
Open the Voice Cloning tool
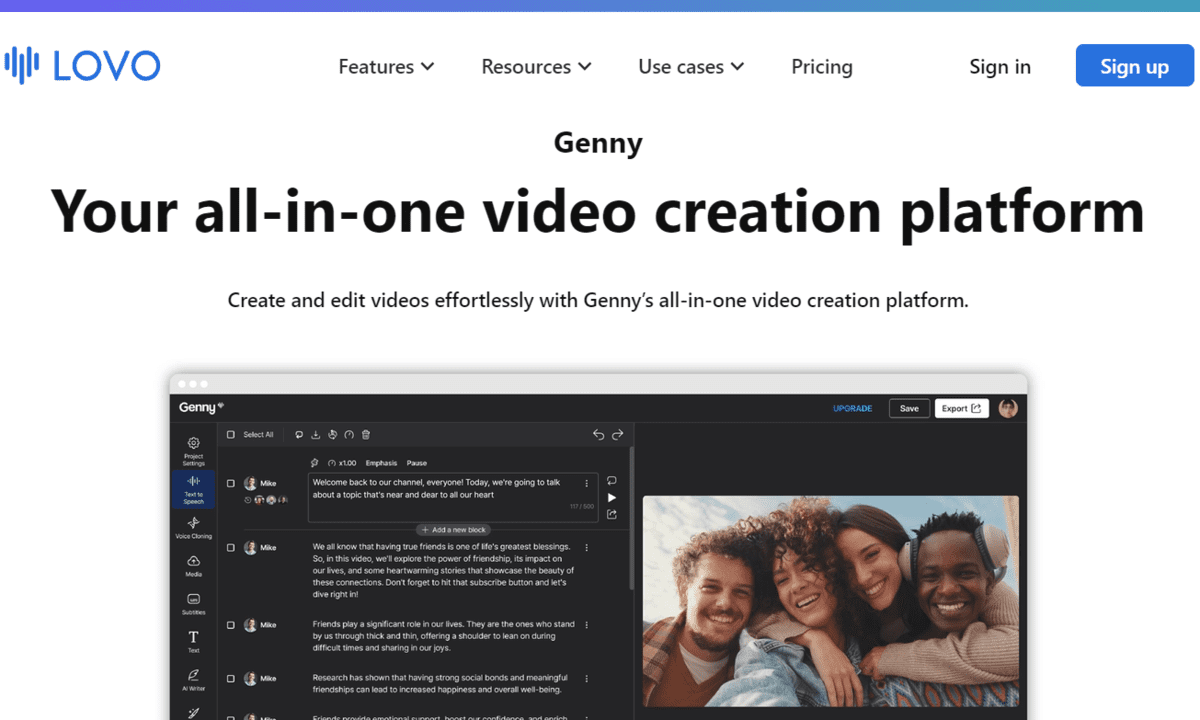[193, 524]
